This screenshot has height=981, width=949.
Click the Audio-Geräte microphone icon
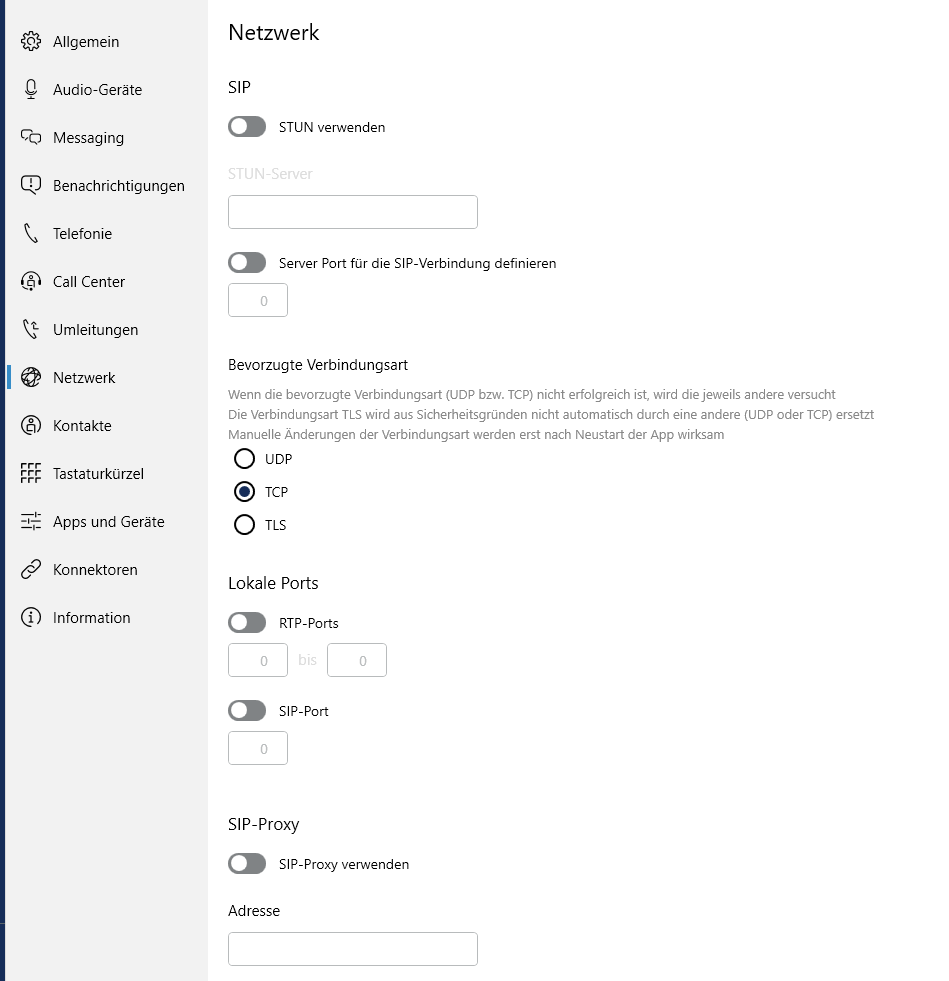click(31, 89)
